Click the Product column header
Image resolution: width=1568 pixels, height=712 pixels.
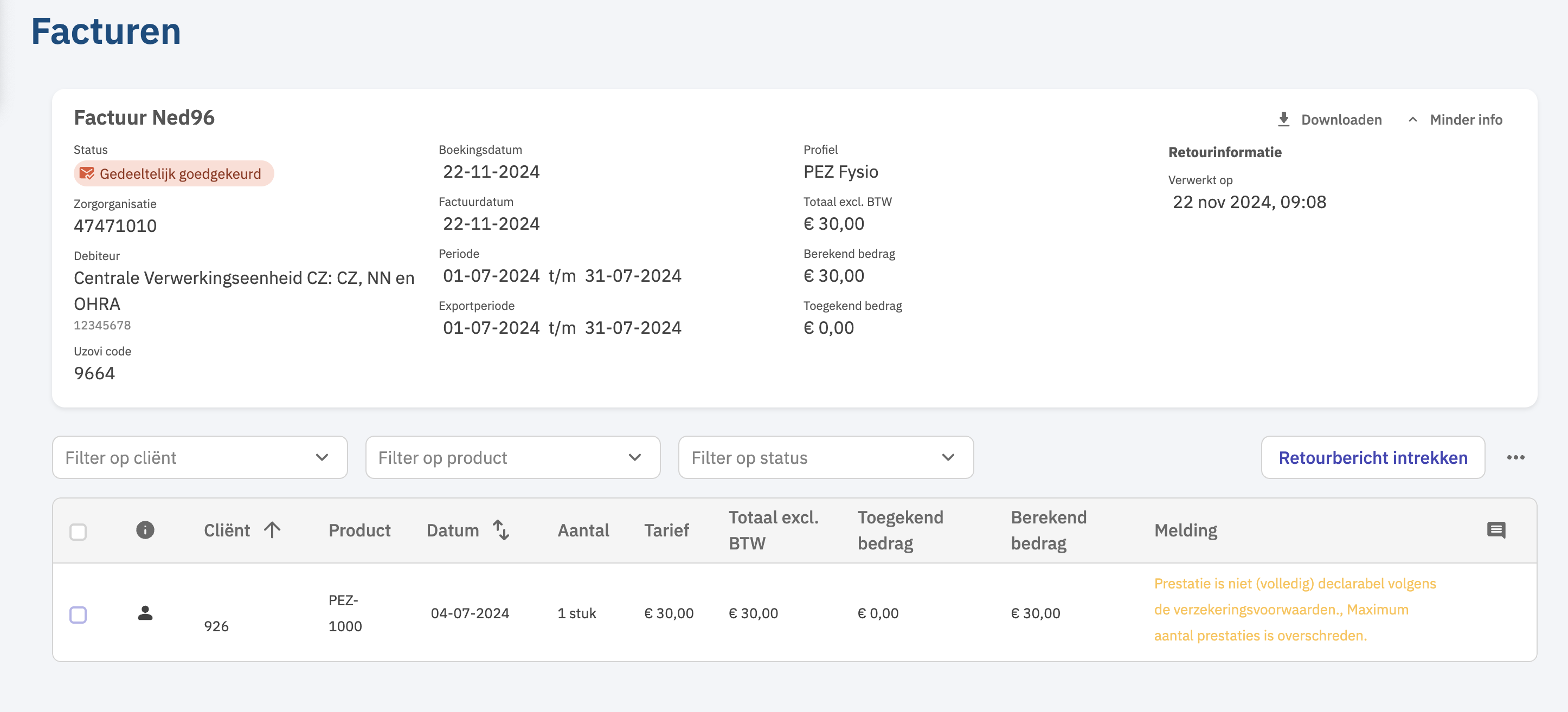(x=359, y=530)
